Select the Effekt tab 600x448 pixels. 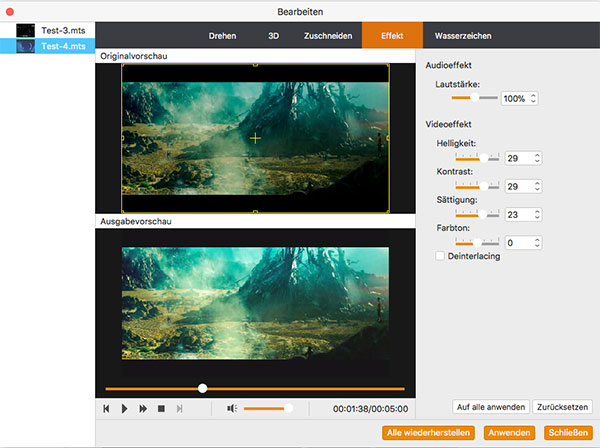click(x=392, y=36)
